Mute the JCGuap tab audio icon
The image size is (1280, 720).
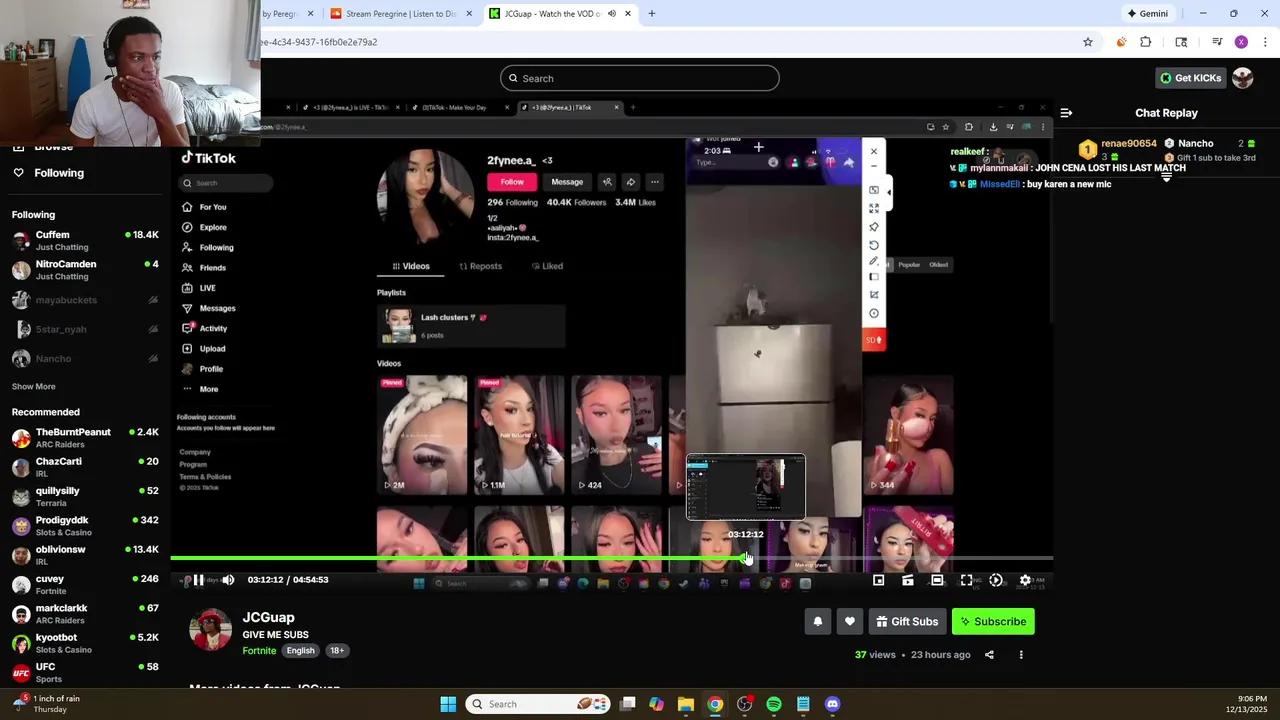(611, 14)
